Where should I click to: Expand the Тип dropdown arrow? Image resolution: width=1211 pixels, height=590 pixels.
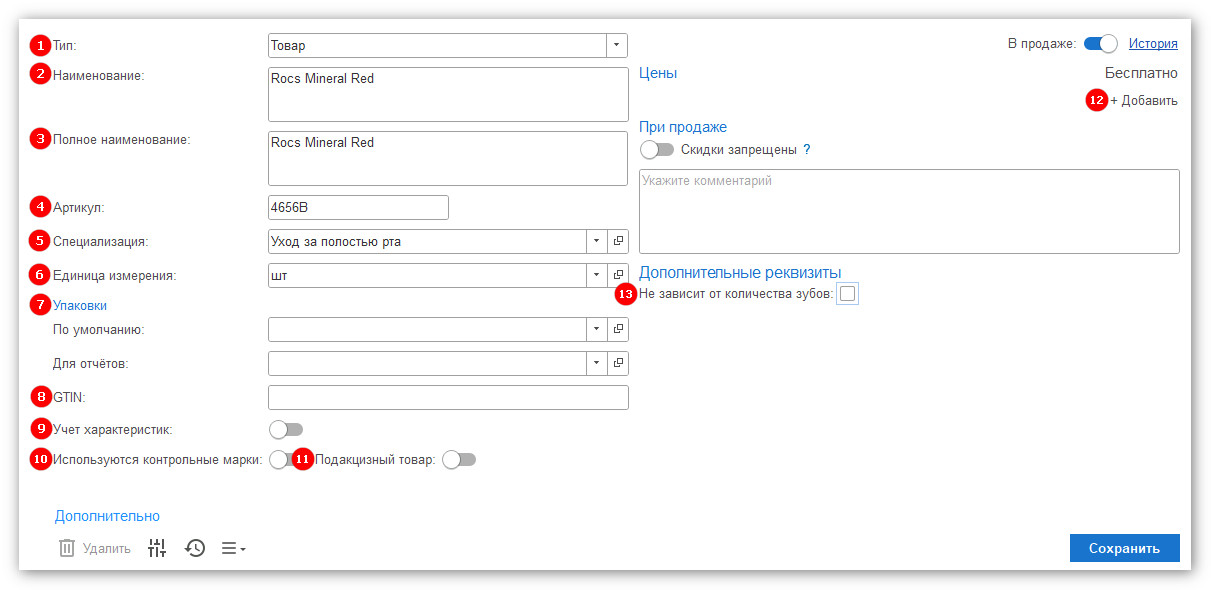(617, 45)
